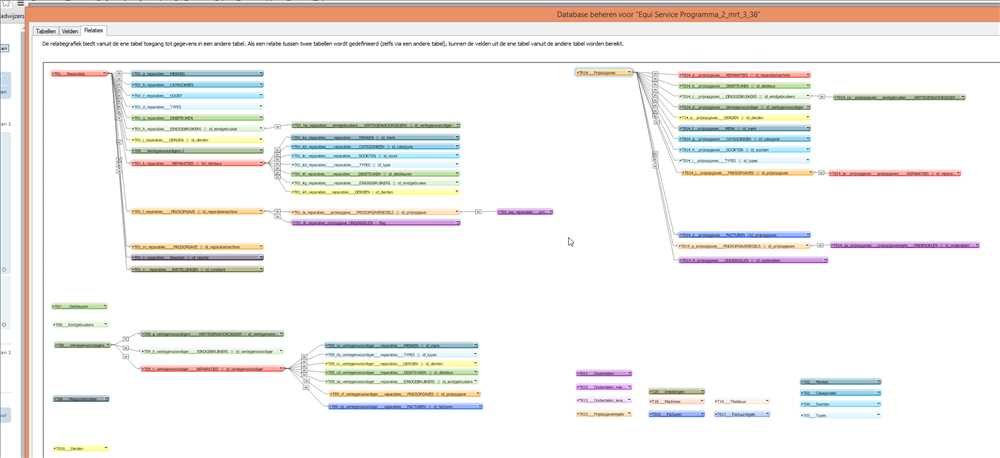Viewport: 1000px width, 458px height.
Task: Select the orange T015 Prijsopgaveregels table box
Action: 603,414
